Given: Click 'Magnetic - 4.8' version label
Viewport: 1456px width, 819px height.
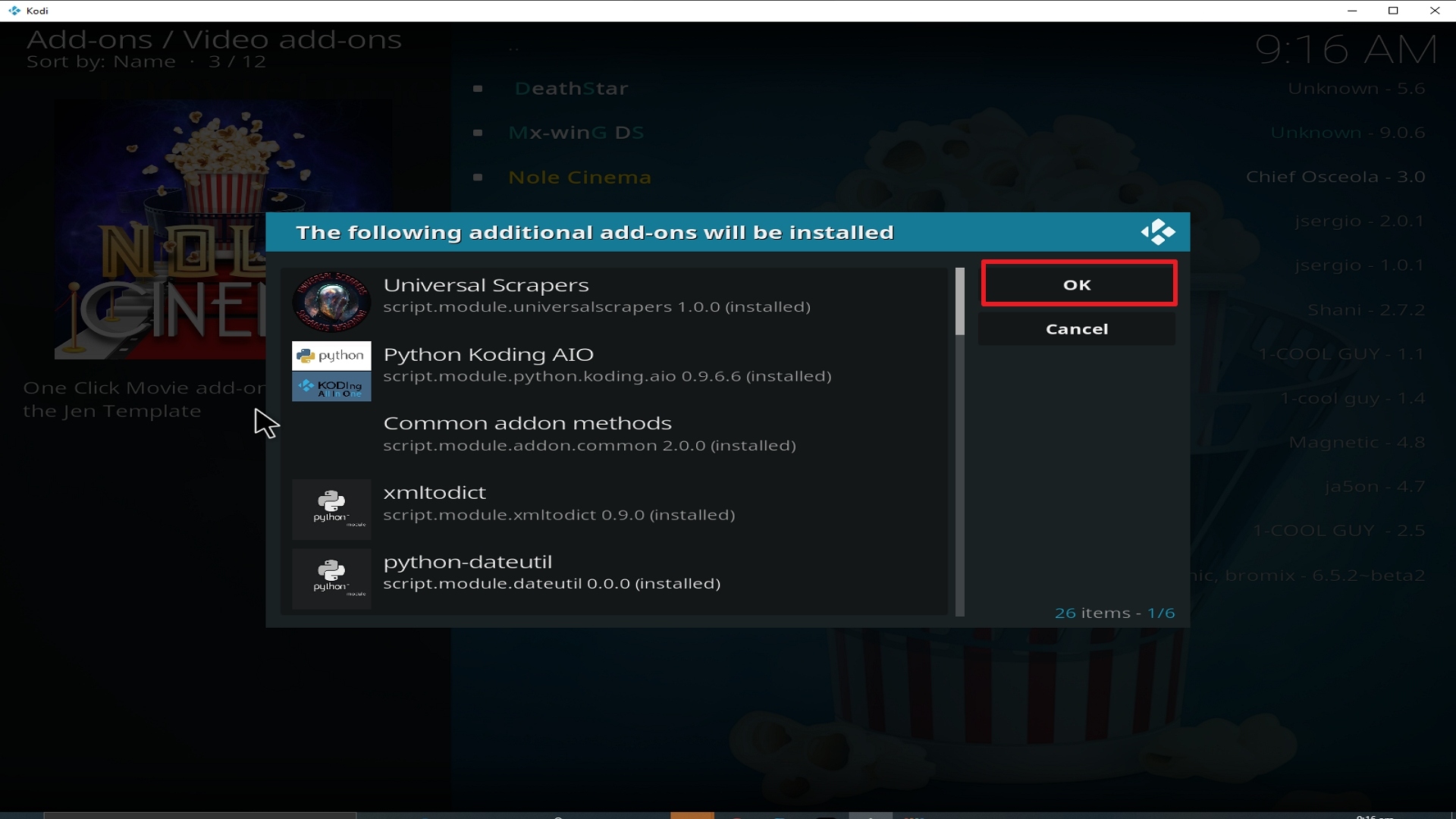Looking at the screenshot, I should pyautogui.click(x=1357, y=442).
